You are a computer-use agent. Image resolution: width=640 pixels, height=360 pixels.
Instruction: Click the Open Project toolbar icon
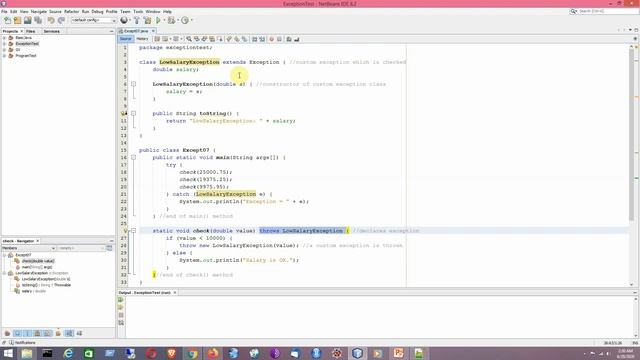point(27,20)
